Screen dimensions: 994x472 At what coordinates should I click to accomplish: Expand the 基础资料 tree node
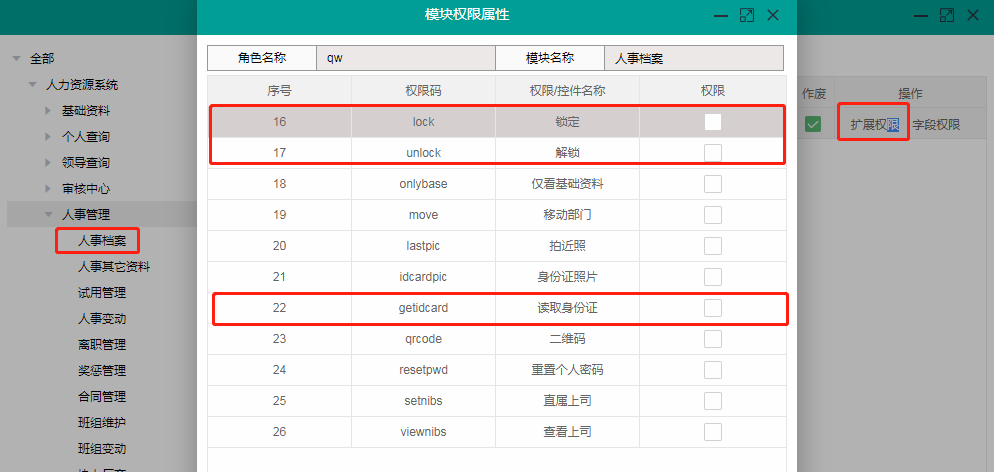[x=47, y=111]
